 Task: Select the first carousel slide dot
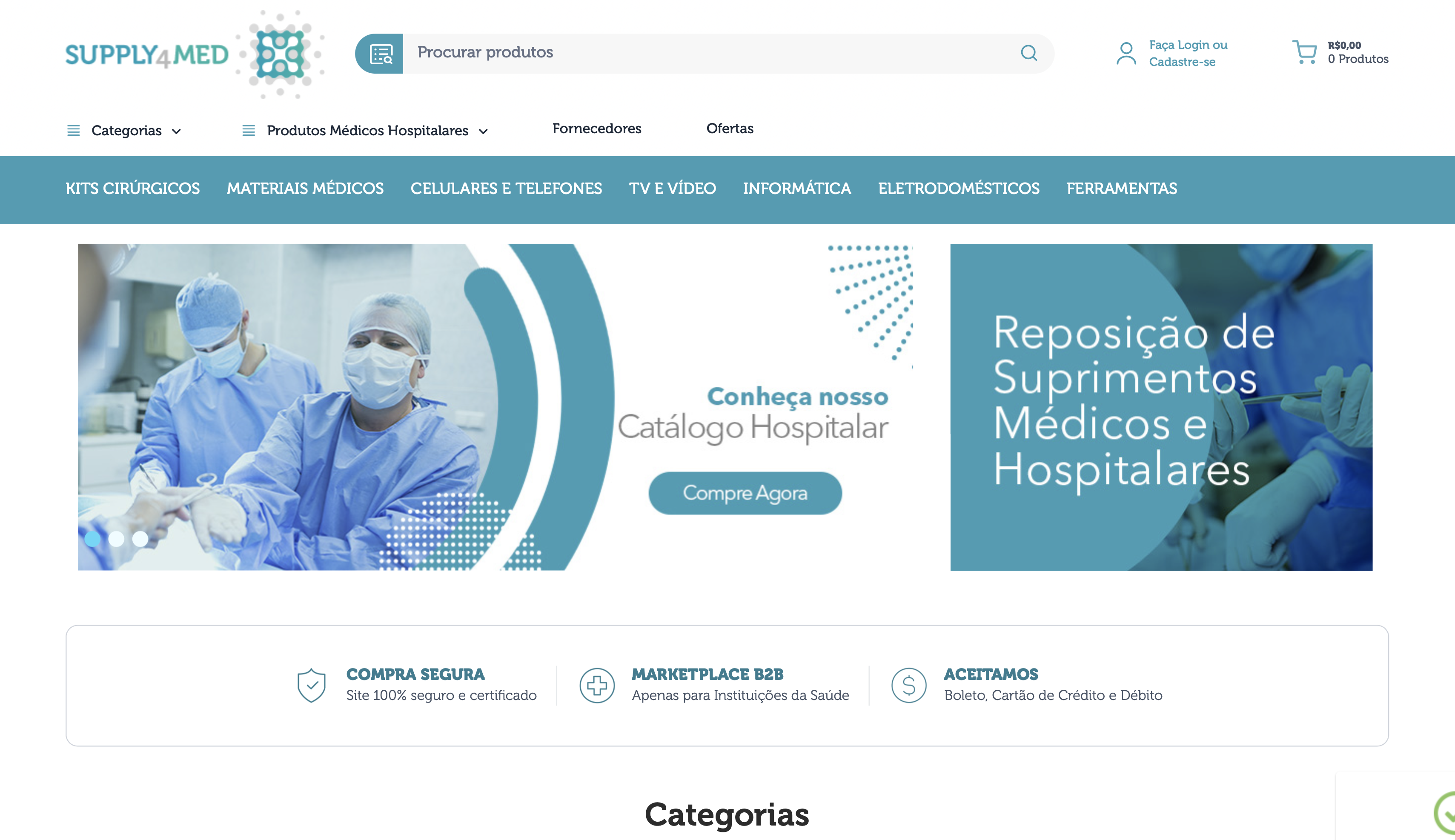click(92, 539)
